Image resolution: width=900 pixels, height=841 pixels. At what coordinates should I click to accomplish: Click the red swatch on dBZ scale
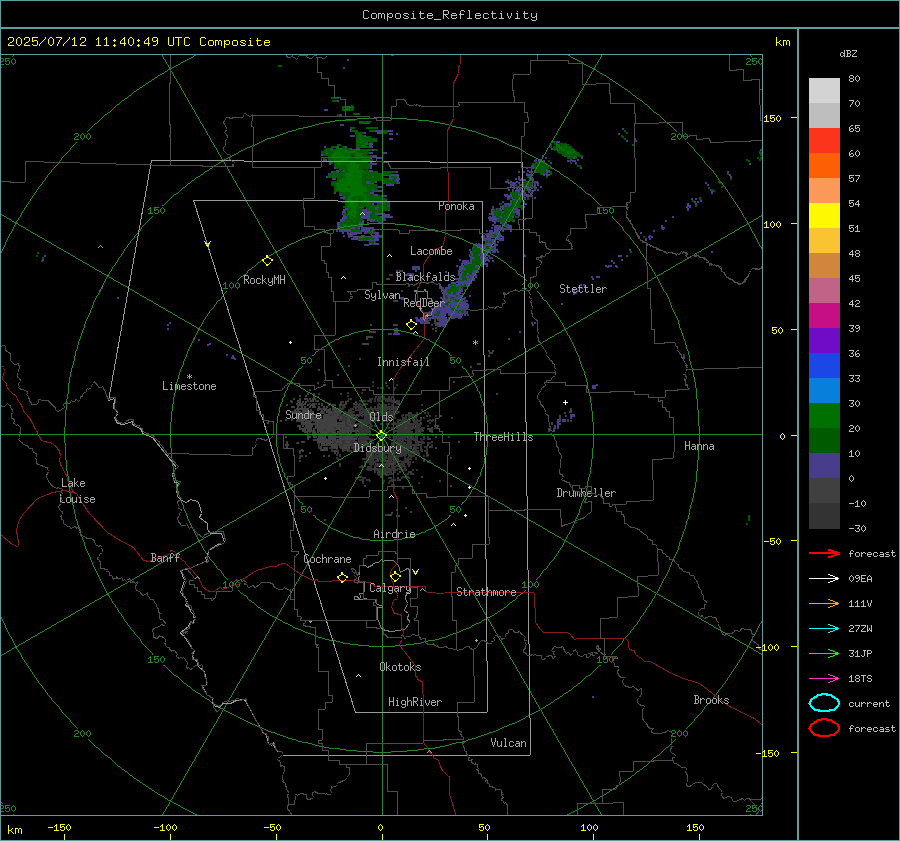pos(824,141)
